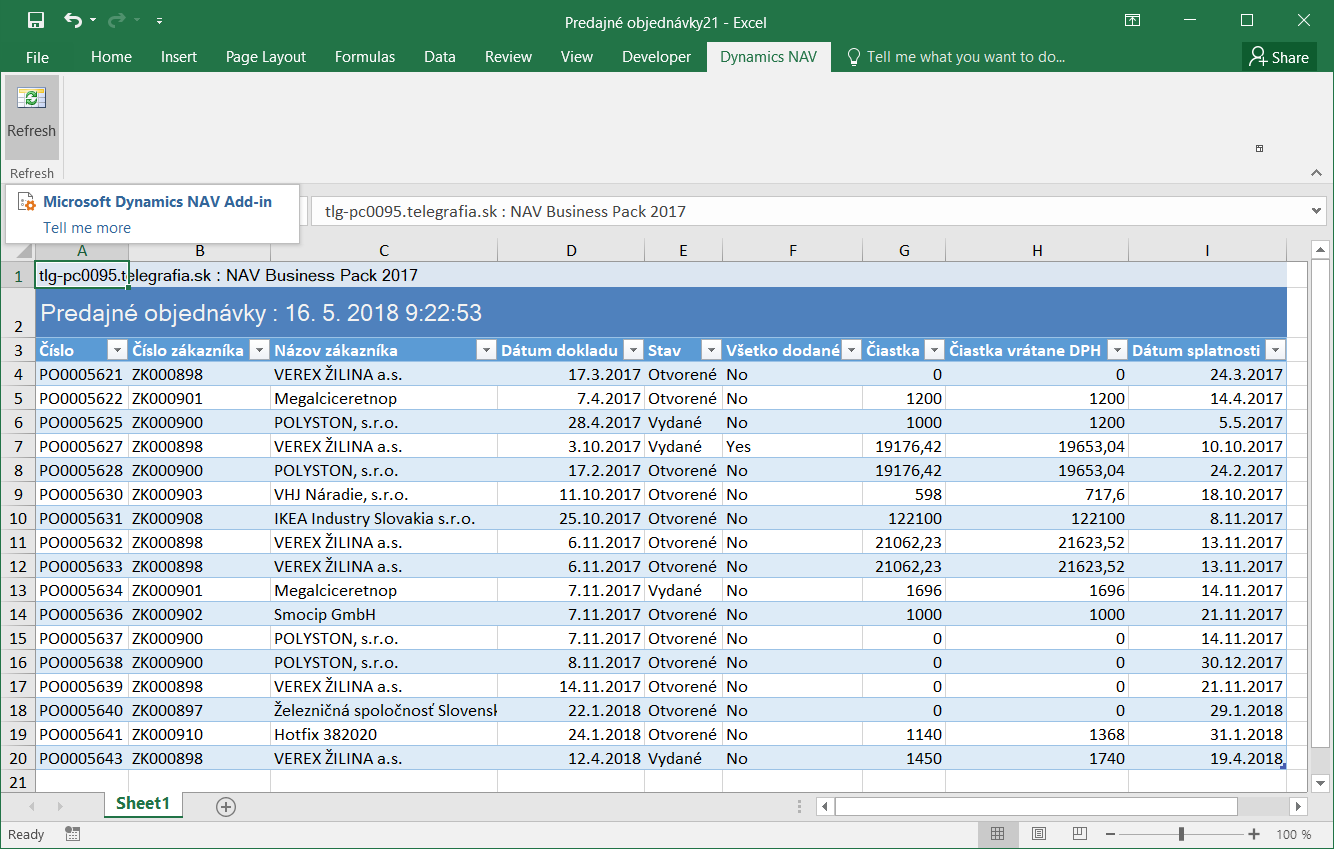This screenshot has height=849, width=1334.
Task: Expand the formula bar dropdown arrow
Action: [x=1317, y=211]
